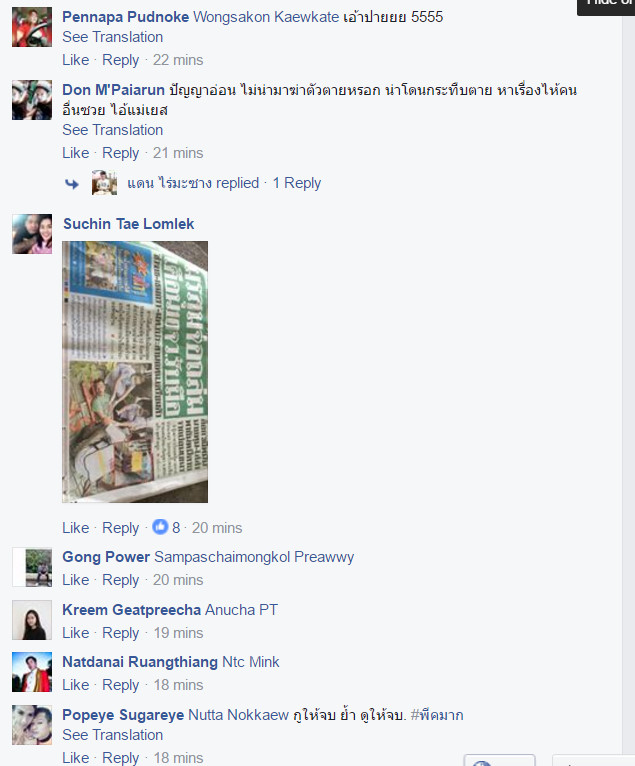The height and width of the screenshot is (766, 635).
Task: Like Suchin Tae Lomlek's newspaper photo comment
Action: click(76, 528)
